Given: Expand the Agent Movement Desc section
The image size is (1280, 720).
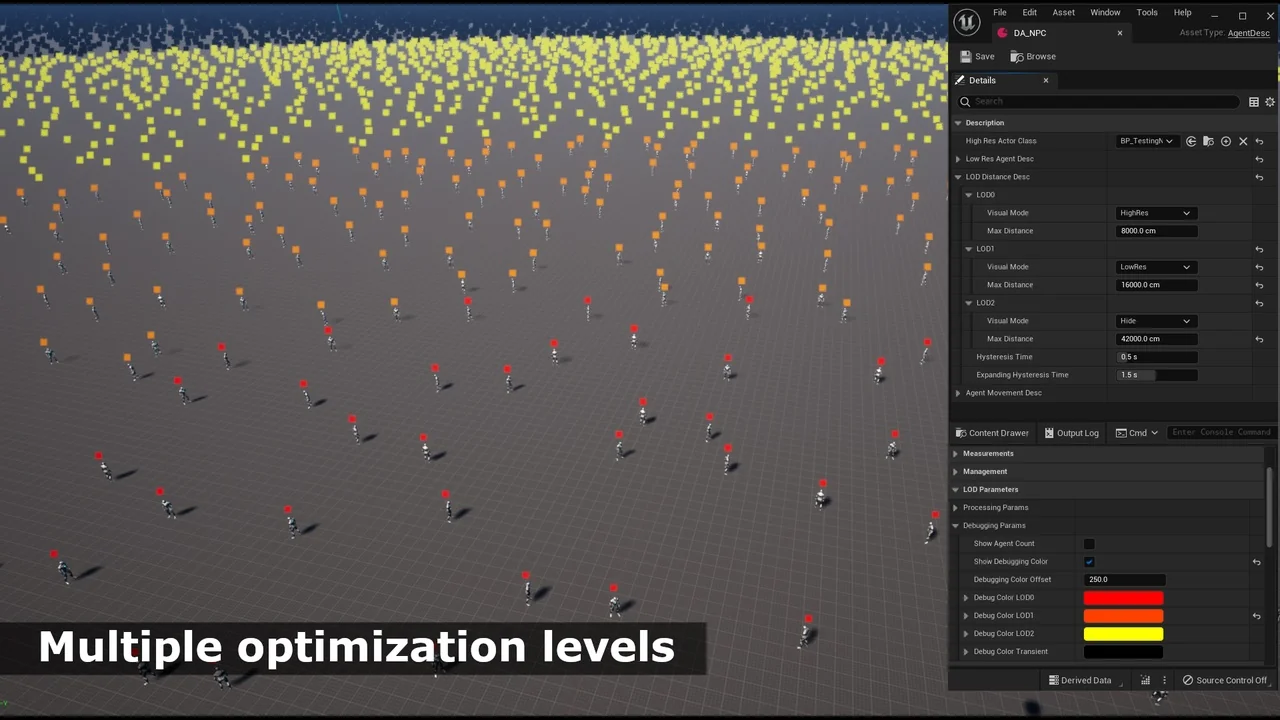Looking at the screenshot, I should (x=958, y=393).
